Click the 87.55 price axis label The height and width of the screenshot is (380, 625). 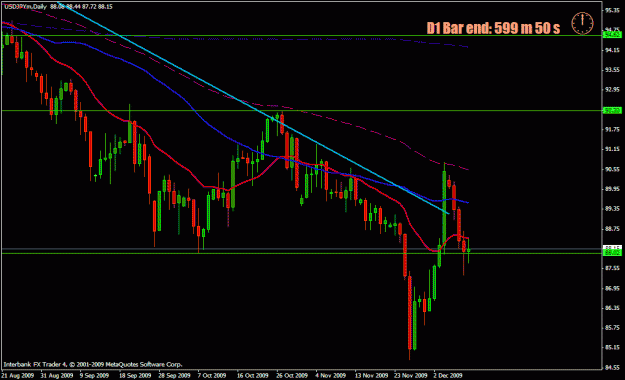(612, 268)
